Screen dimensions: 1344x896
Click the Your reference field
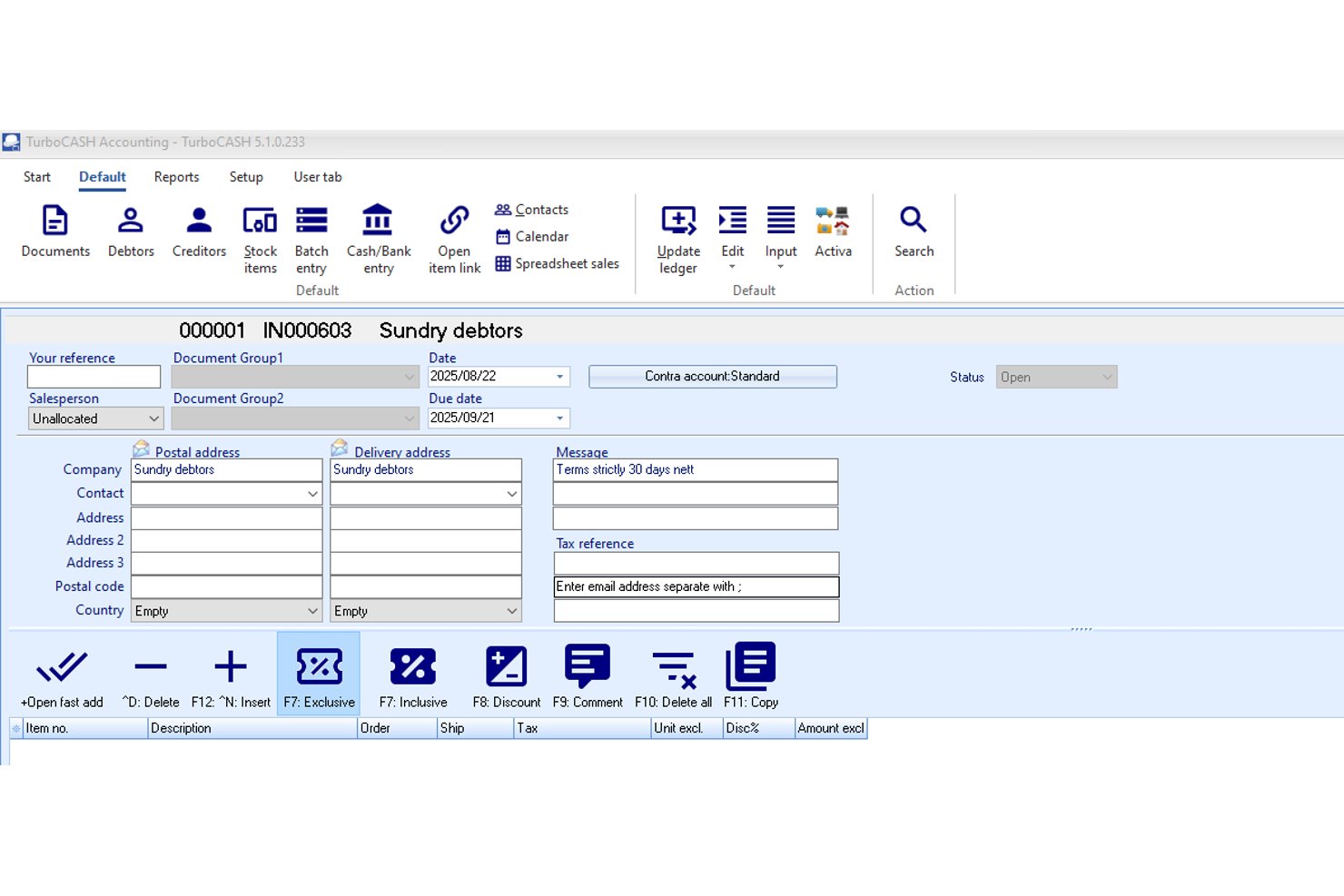[94, 377]
